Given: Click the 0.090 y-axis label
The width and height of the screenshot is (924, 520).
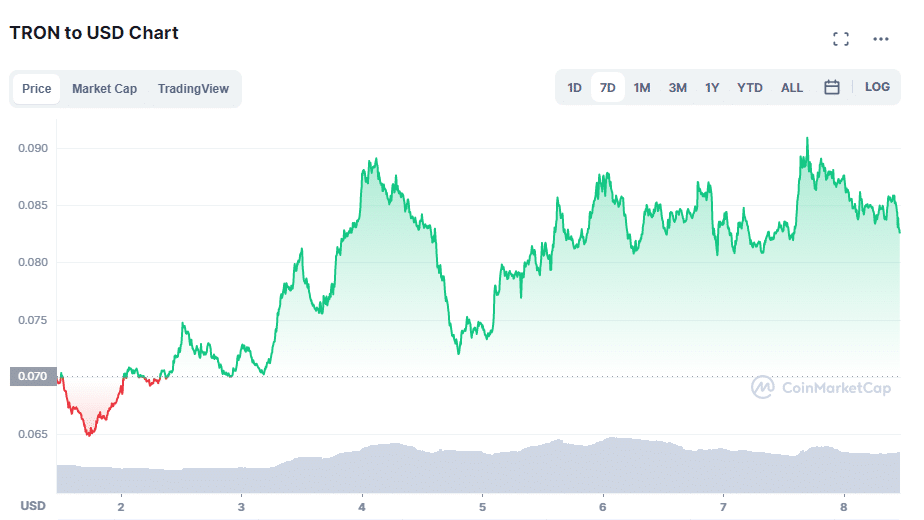Looking at the screenshot, I should pyautogui.click(x=33, y=148).
